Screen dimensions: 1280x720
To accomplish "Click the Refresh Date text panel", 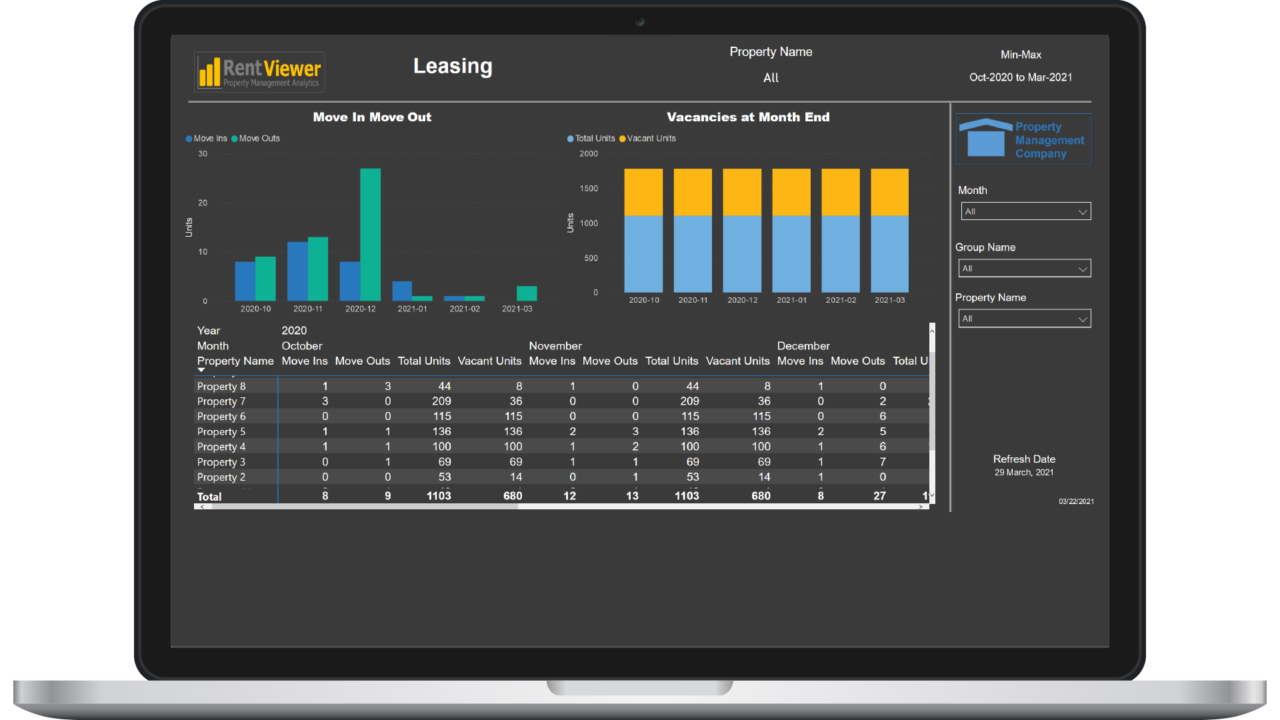I will click(1023, 464).
